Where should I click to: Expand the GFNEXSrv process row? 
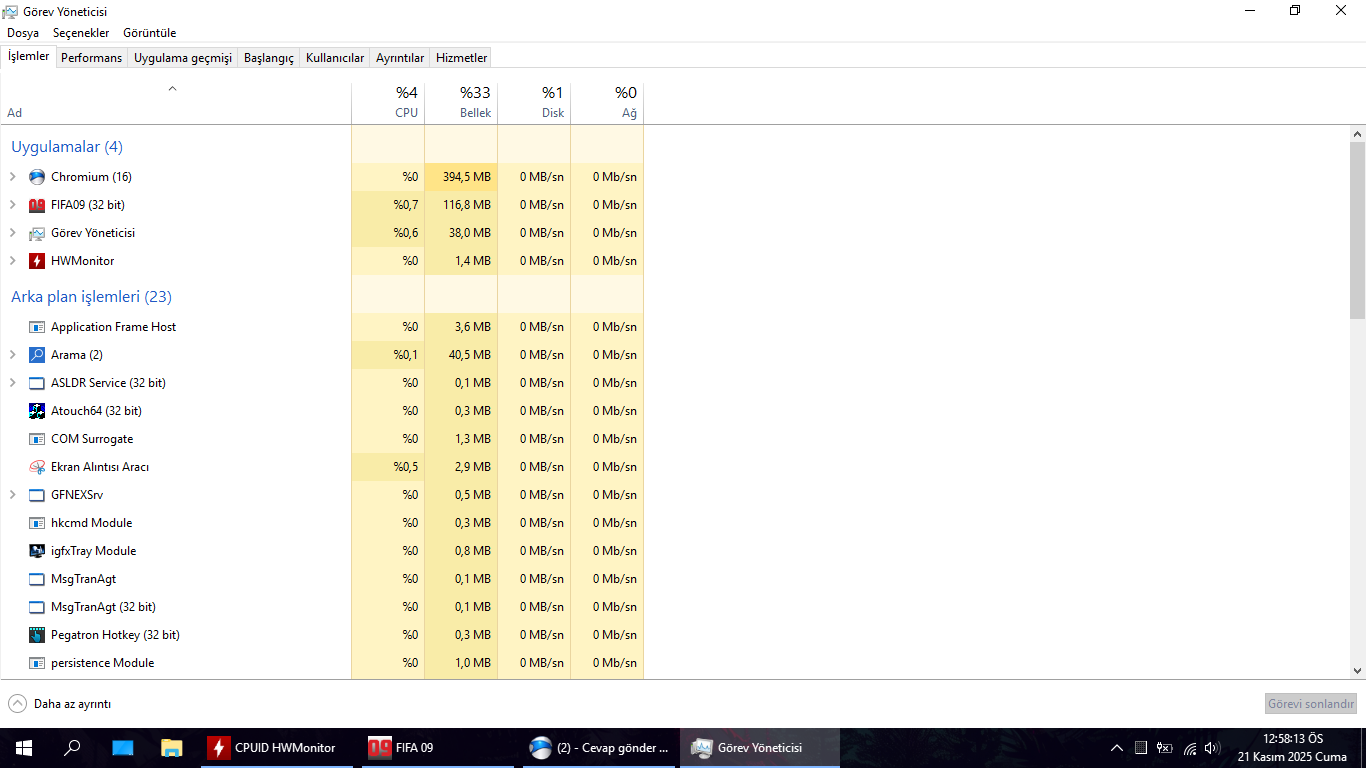tap(13, 495)
